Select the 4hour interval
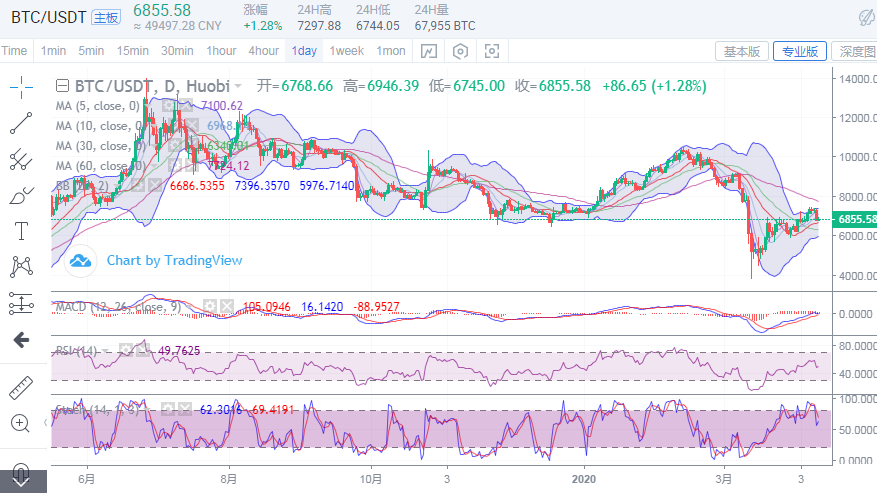877x493 pixels. click(x=263, y=51)
